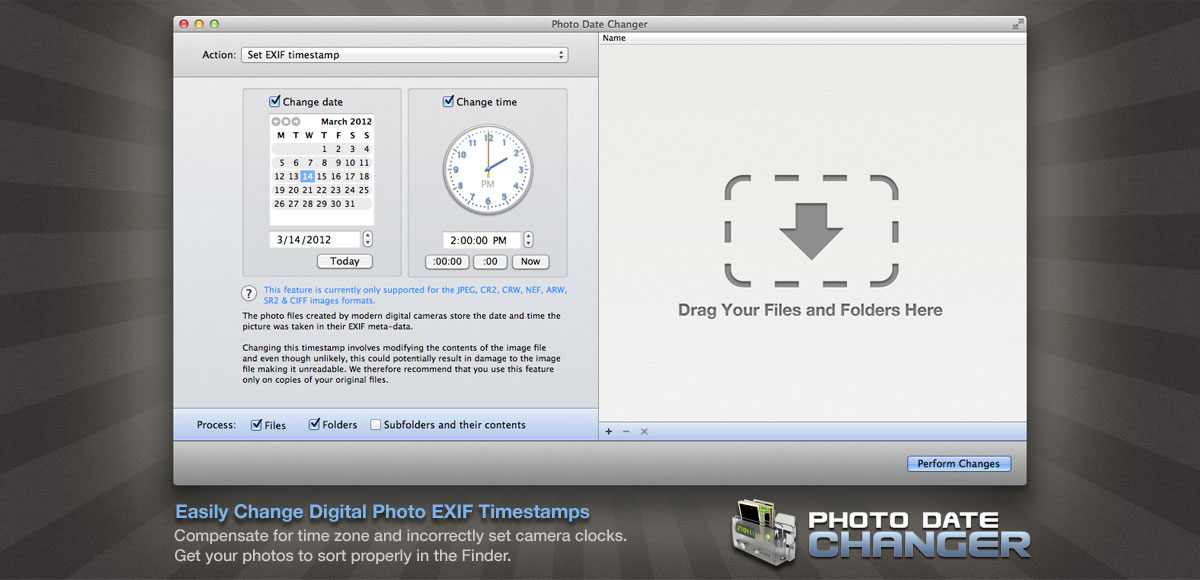Select day 5 in the March calendar
Viewport: 1200px width, 580px height.
coord(281,163)
